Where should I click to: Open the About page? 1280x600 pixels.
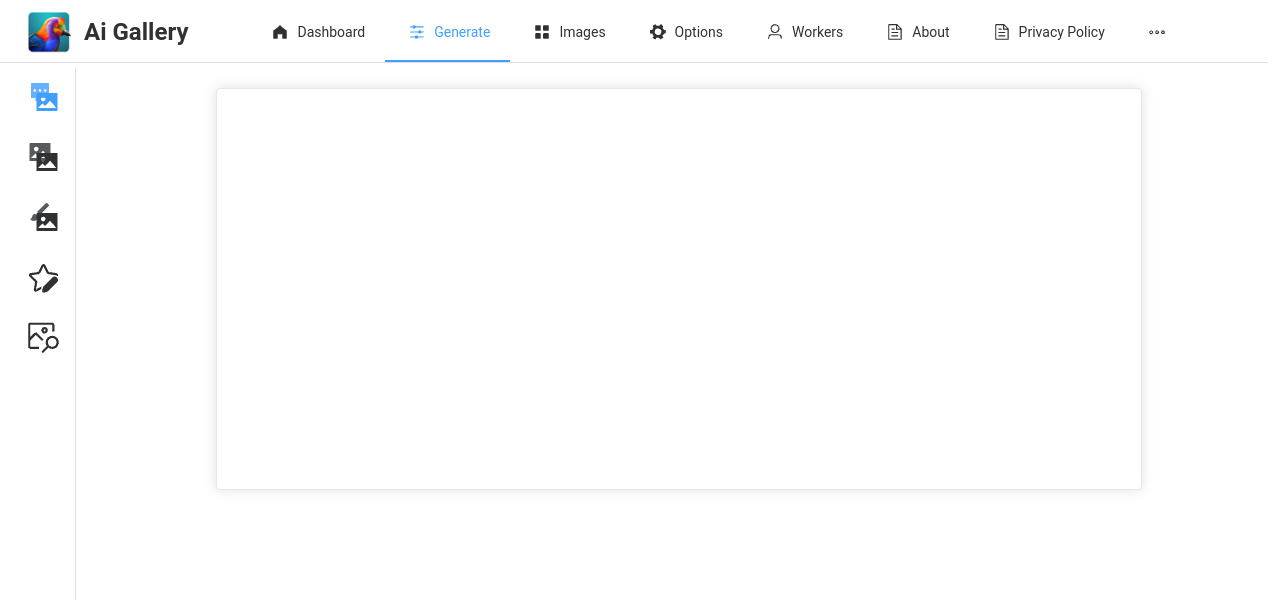[x=930, y=32]
